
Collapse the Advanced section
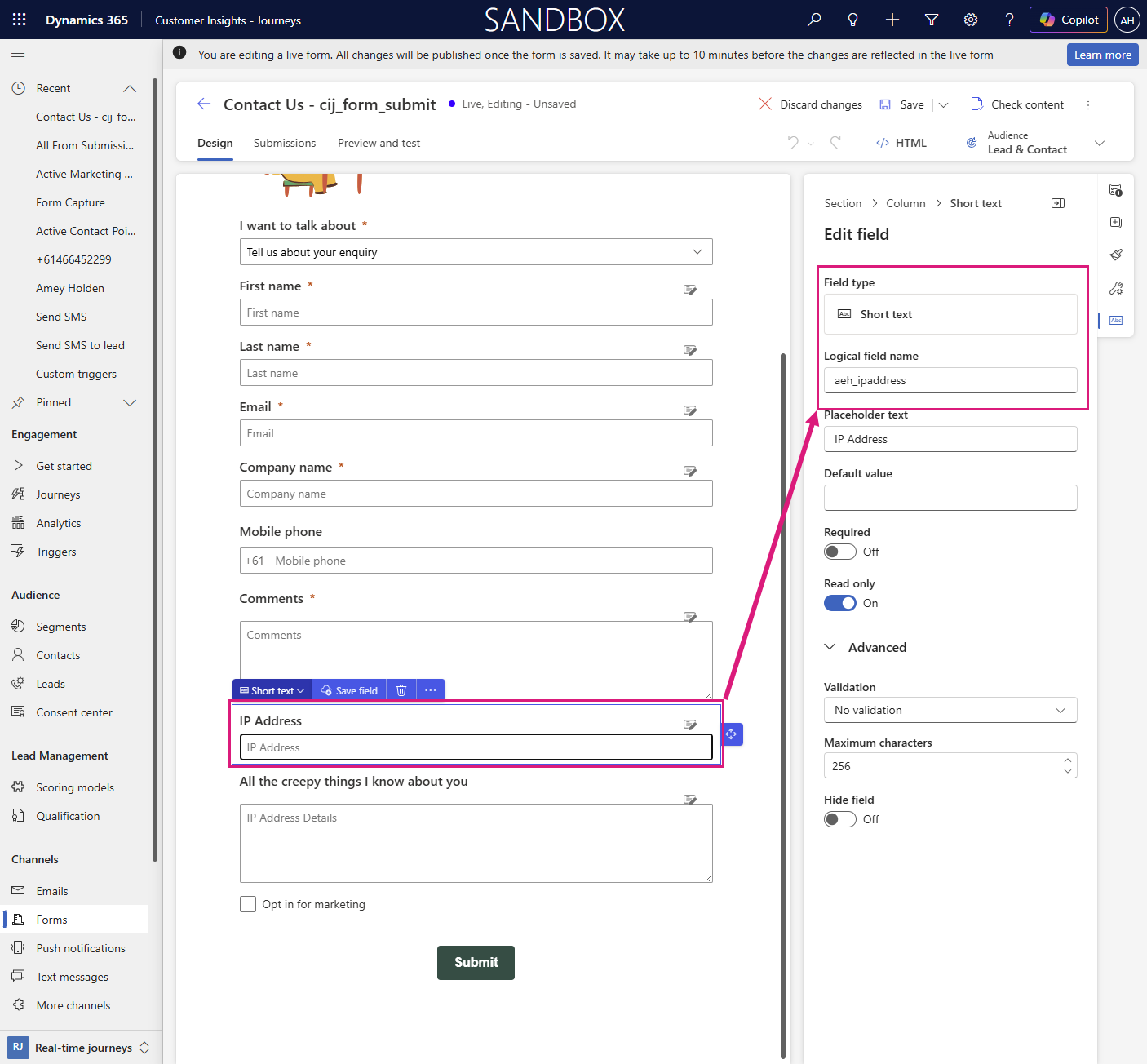point(830,647)
